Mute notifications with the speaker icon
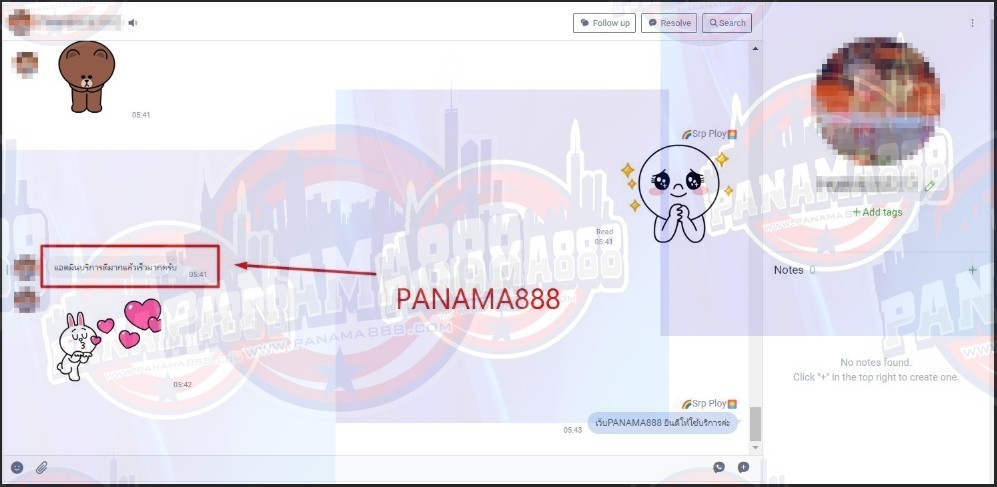The width and height of the screenshot is (997, 487). (132, 23)
